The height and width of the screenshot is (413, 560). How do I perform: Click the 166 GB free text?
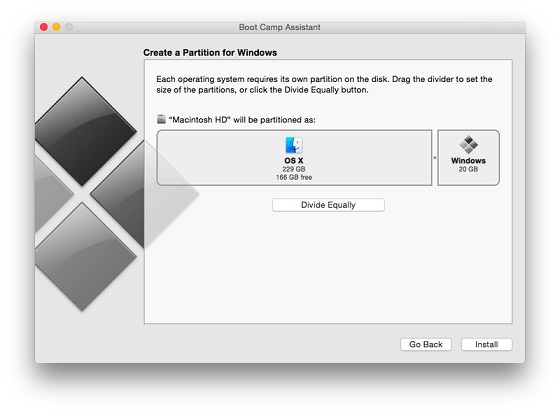point(294,177)
